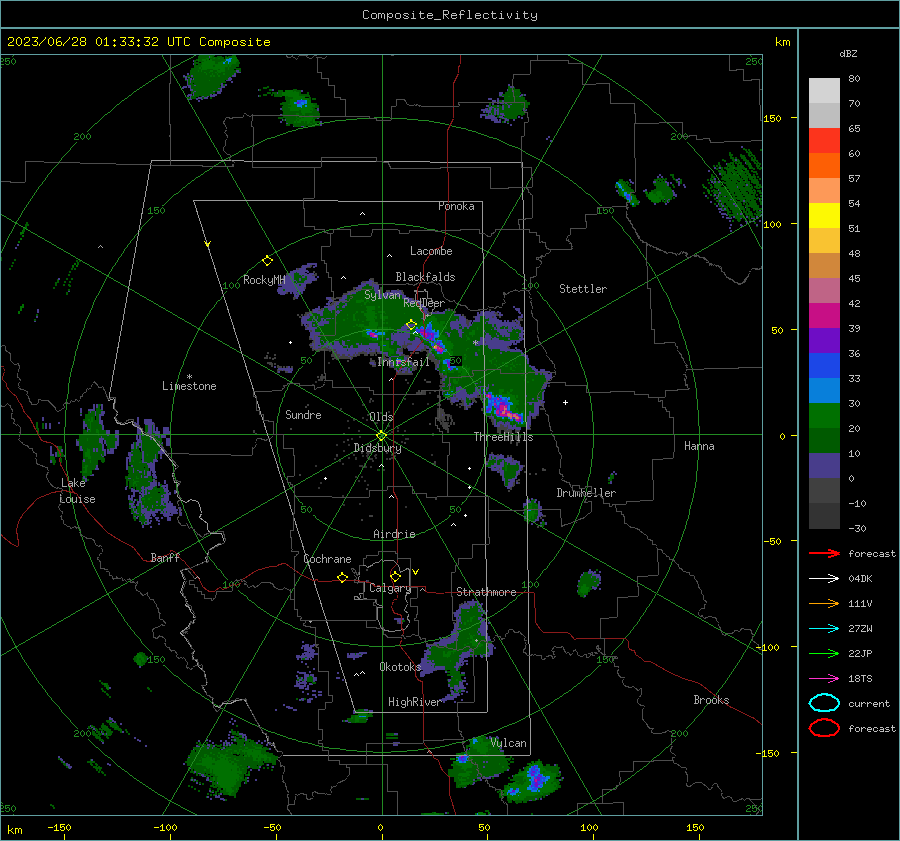Image resolution: width=900 pixels, height=841 pixels.
Task: Select the yellow diamond marker below Cochrane
Action: (x=342, y=577)
